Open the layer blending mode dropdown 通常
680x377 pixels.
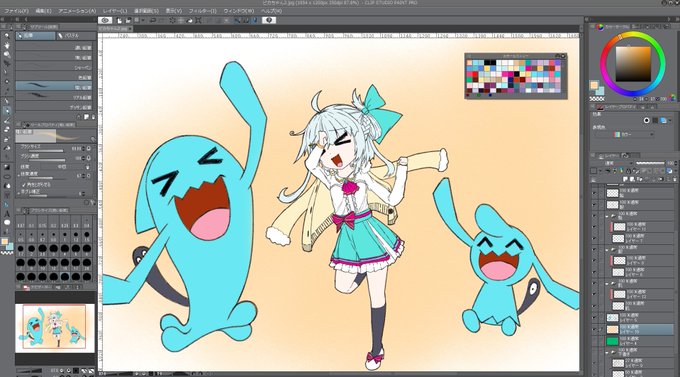(612, 163)
